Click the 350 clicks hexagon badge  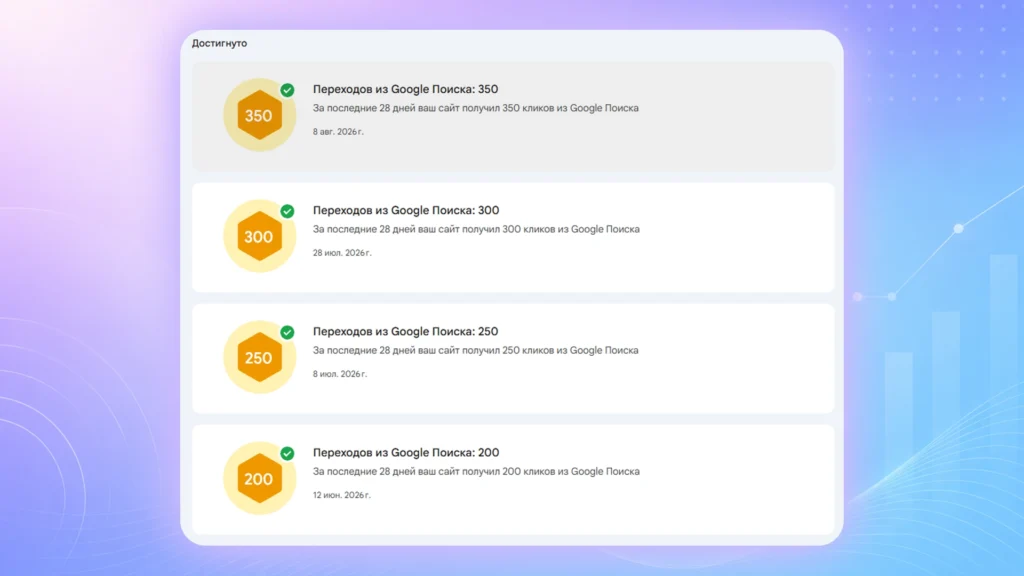click(259, 116)
